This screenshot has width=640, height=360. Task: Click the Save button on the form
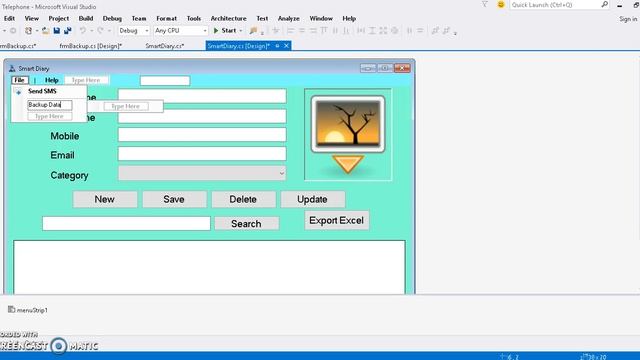click(x=174, y=199)
